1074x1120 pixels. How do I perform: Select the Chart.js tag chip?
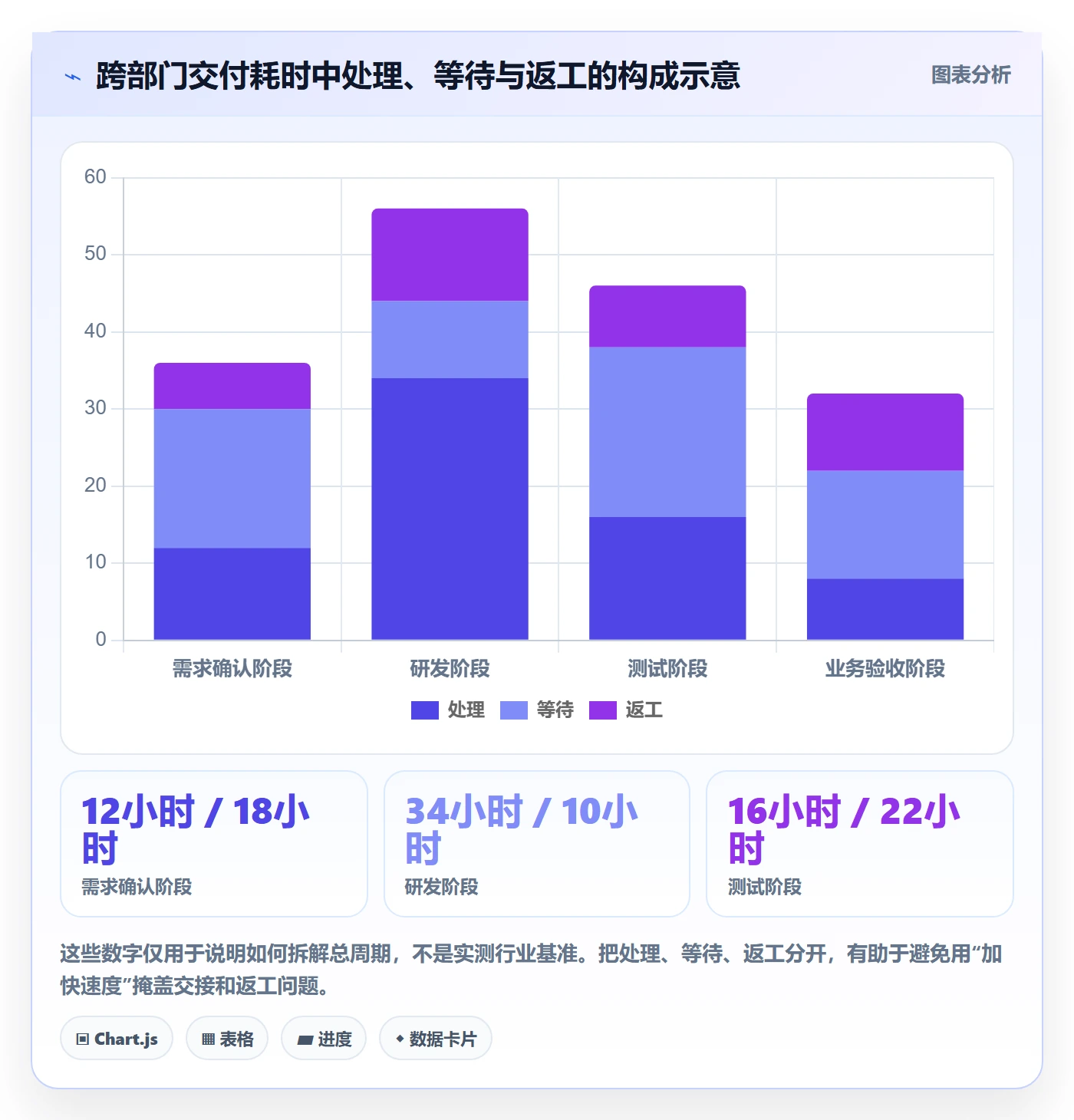(x=117, y=1039)
